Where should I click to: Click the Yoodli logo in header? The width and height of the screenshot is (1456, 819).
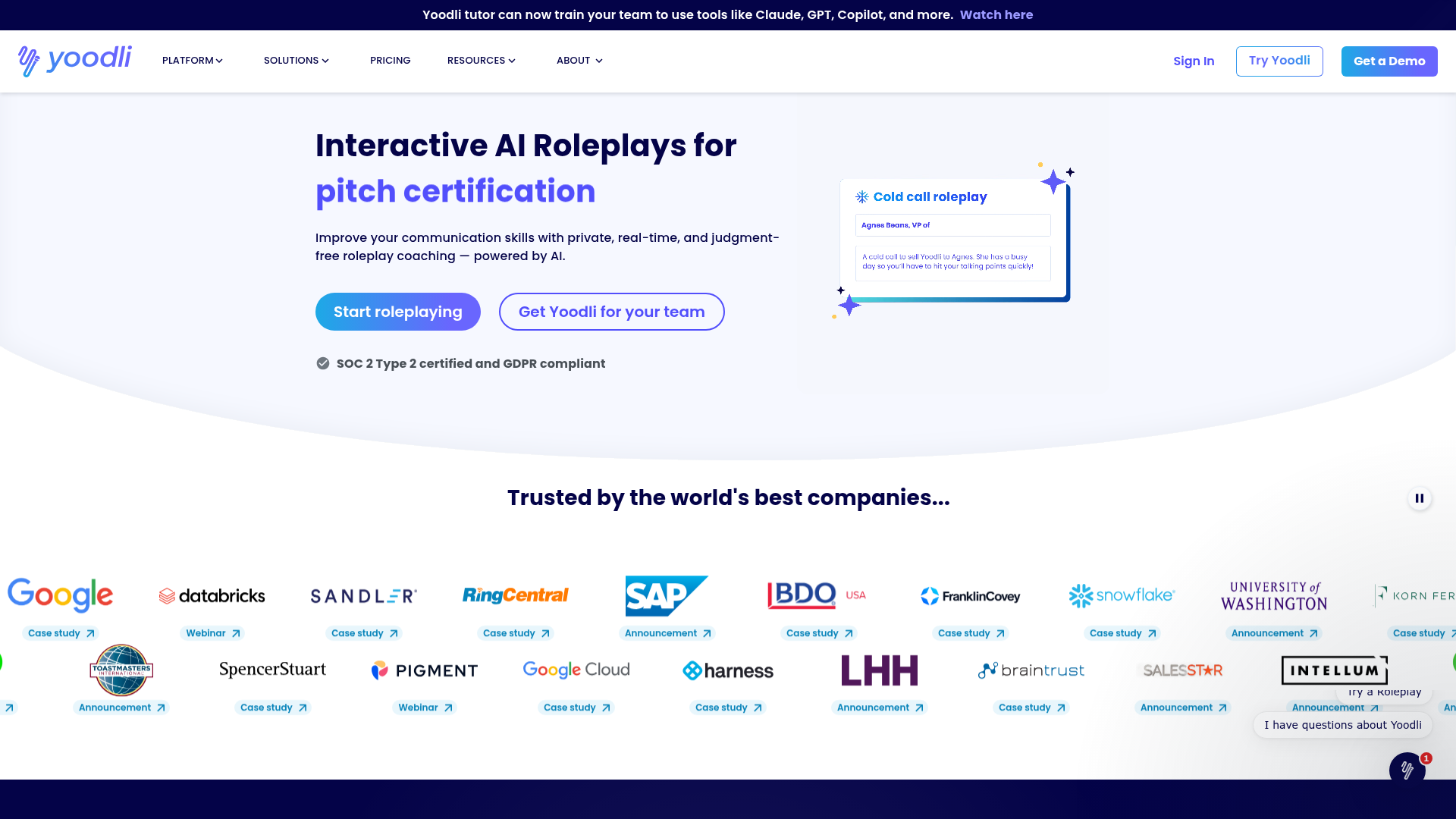(74, 61)
